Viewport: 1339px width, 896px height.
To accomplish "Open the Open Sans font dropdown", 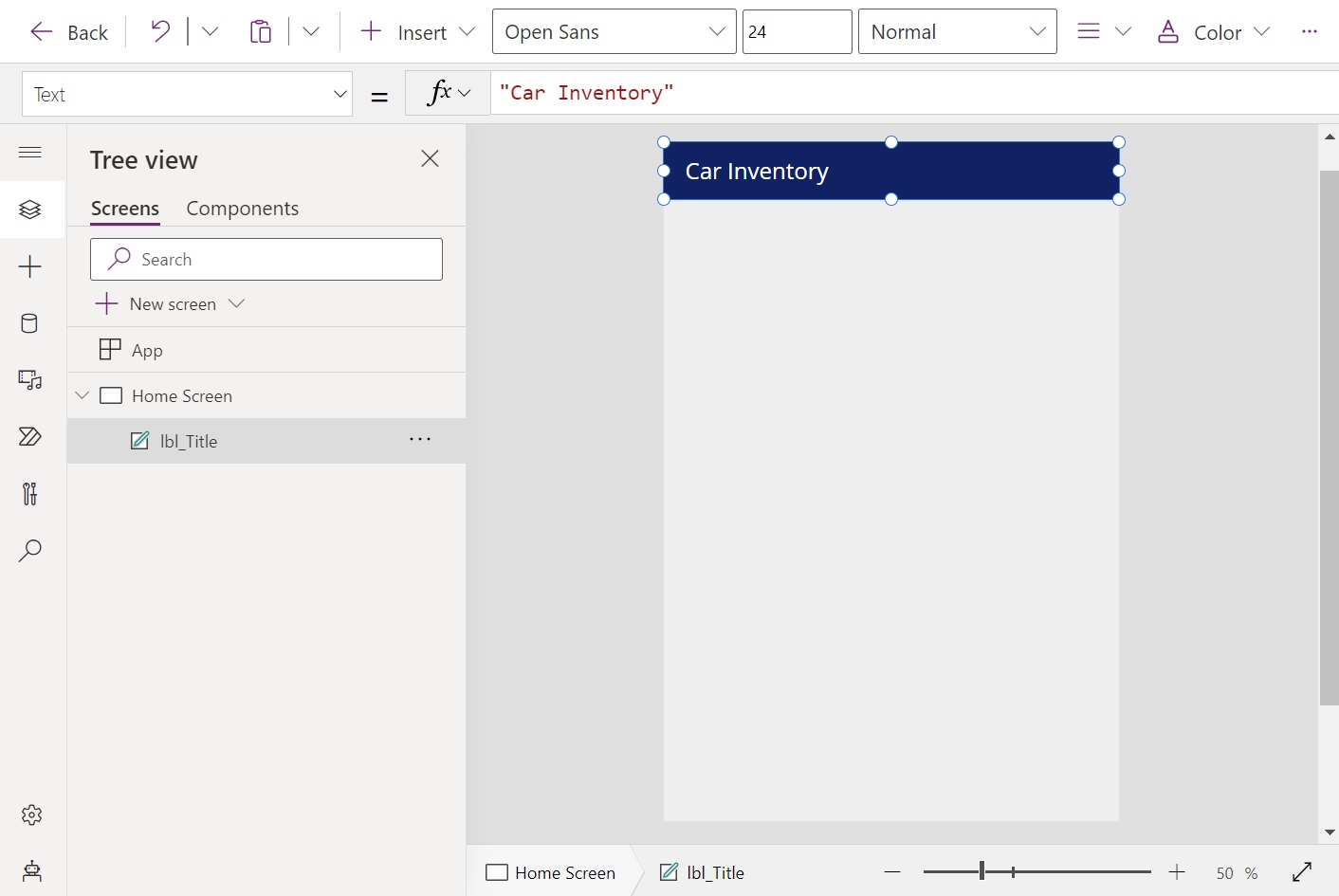I will tap(614, 31).
